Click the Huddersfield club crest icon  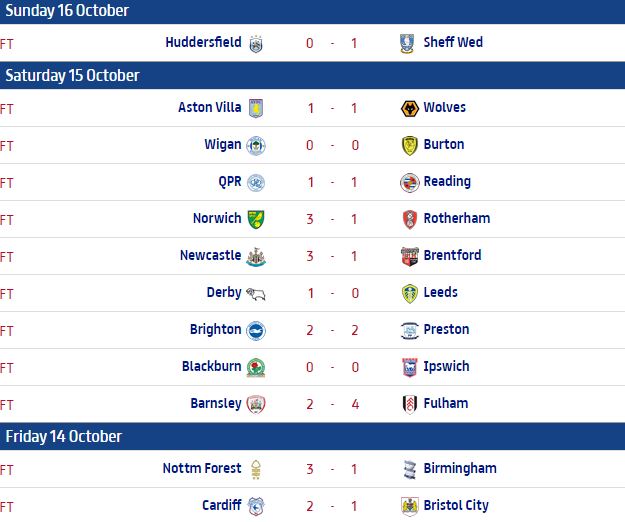pyautogui.click(x=256, y=43)
